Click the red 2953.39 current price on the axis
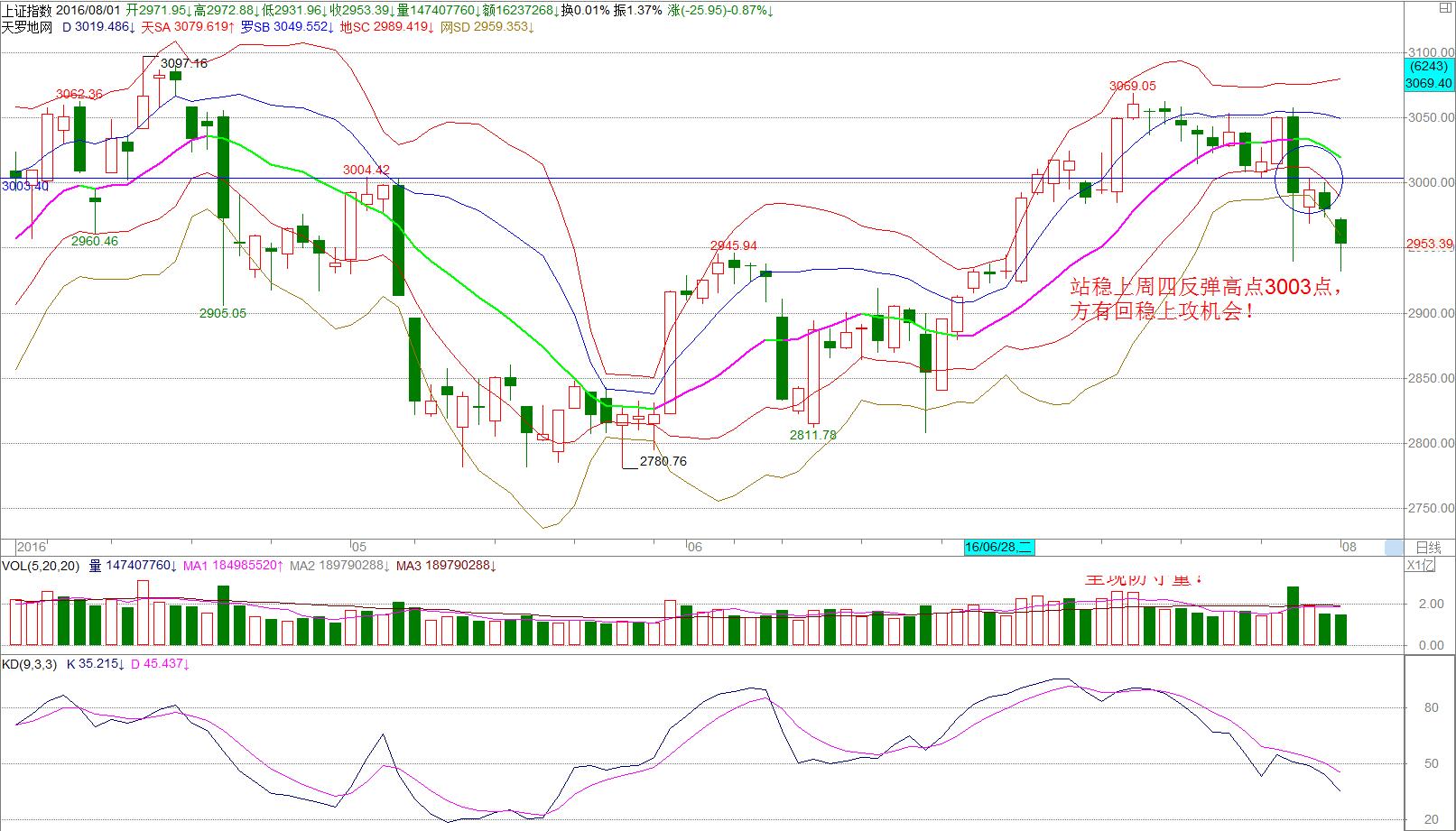The height and width of the screenshot is (831, 1456). [x=1430, y=245]
